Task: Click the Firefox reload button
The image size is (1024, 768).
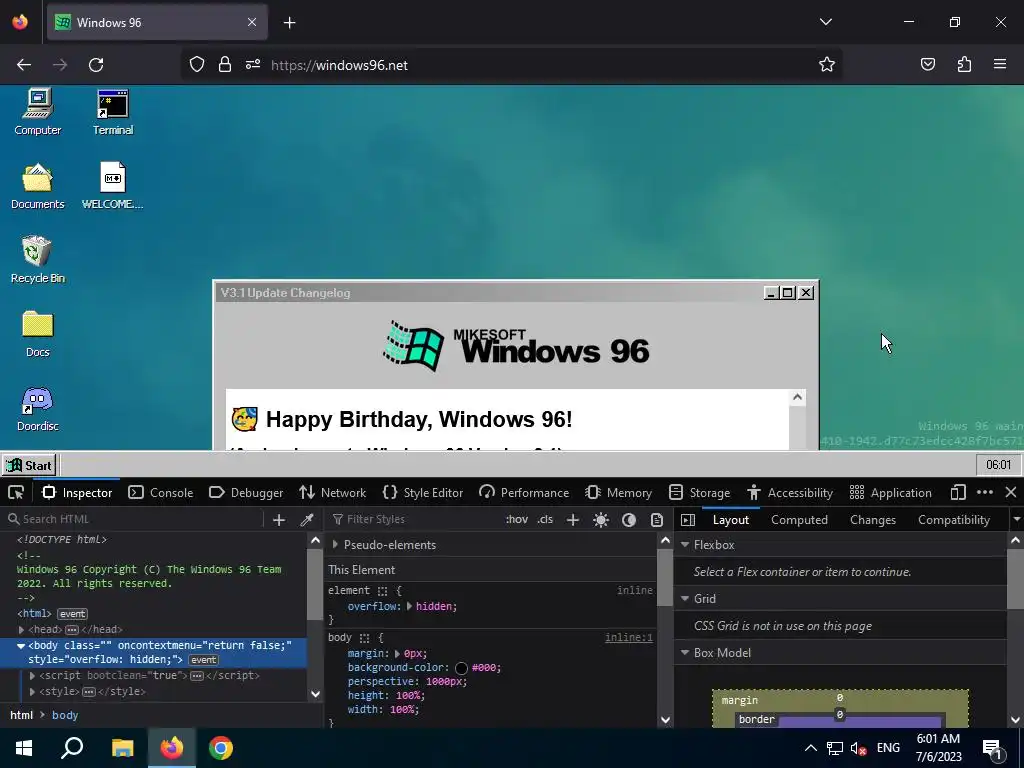Action: [x=96, y=65]
